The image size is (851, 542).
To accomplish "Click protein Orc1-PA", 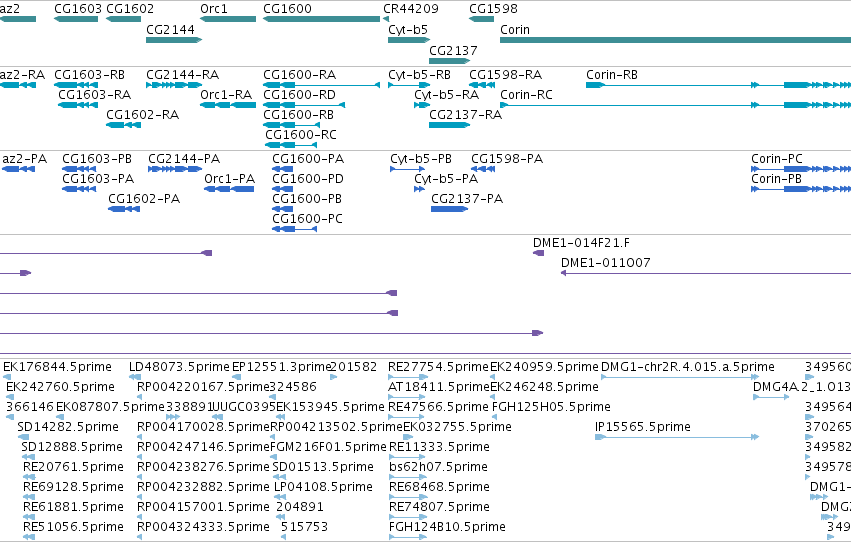I will (229, 178).
